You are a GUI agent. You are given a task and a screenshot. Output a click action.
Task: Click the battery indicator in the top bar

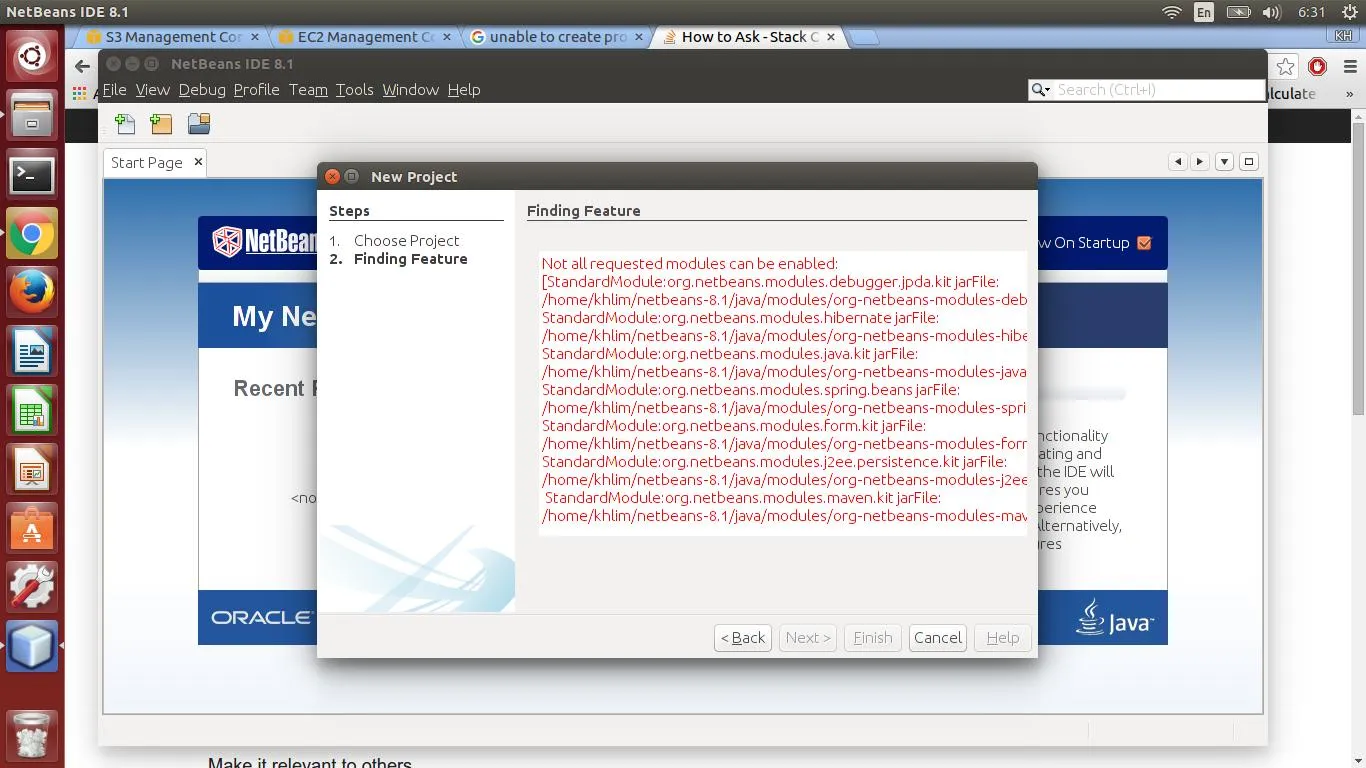pos(1238,12)
